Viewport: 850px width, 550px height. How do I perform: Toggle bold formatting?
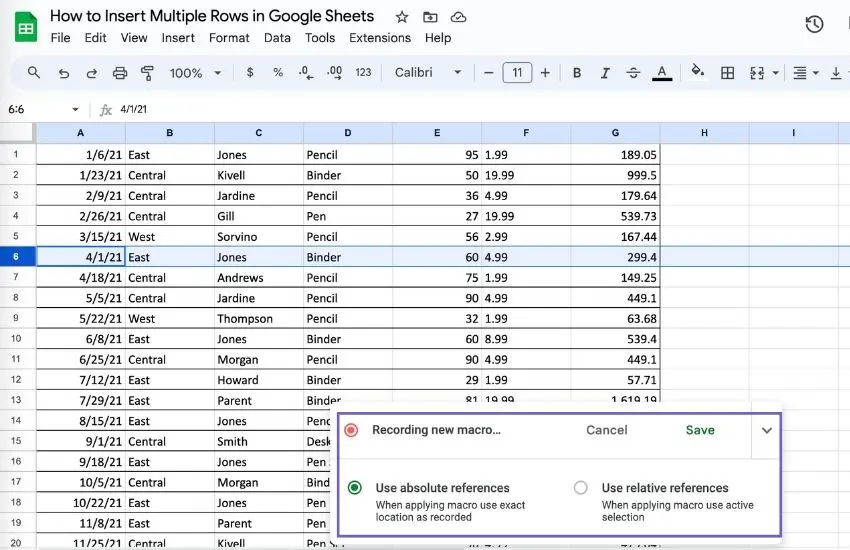[577, 73]
